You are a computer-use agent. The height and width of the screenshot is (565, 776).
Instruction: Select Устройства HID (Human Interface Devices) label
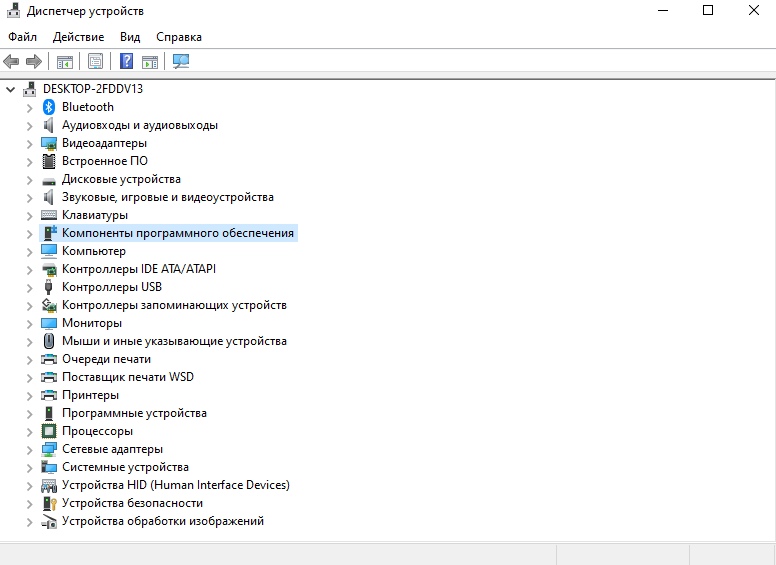[176, 485]
